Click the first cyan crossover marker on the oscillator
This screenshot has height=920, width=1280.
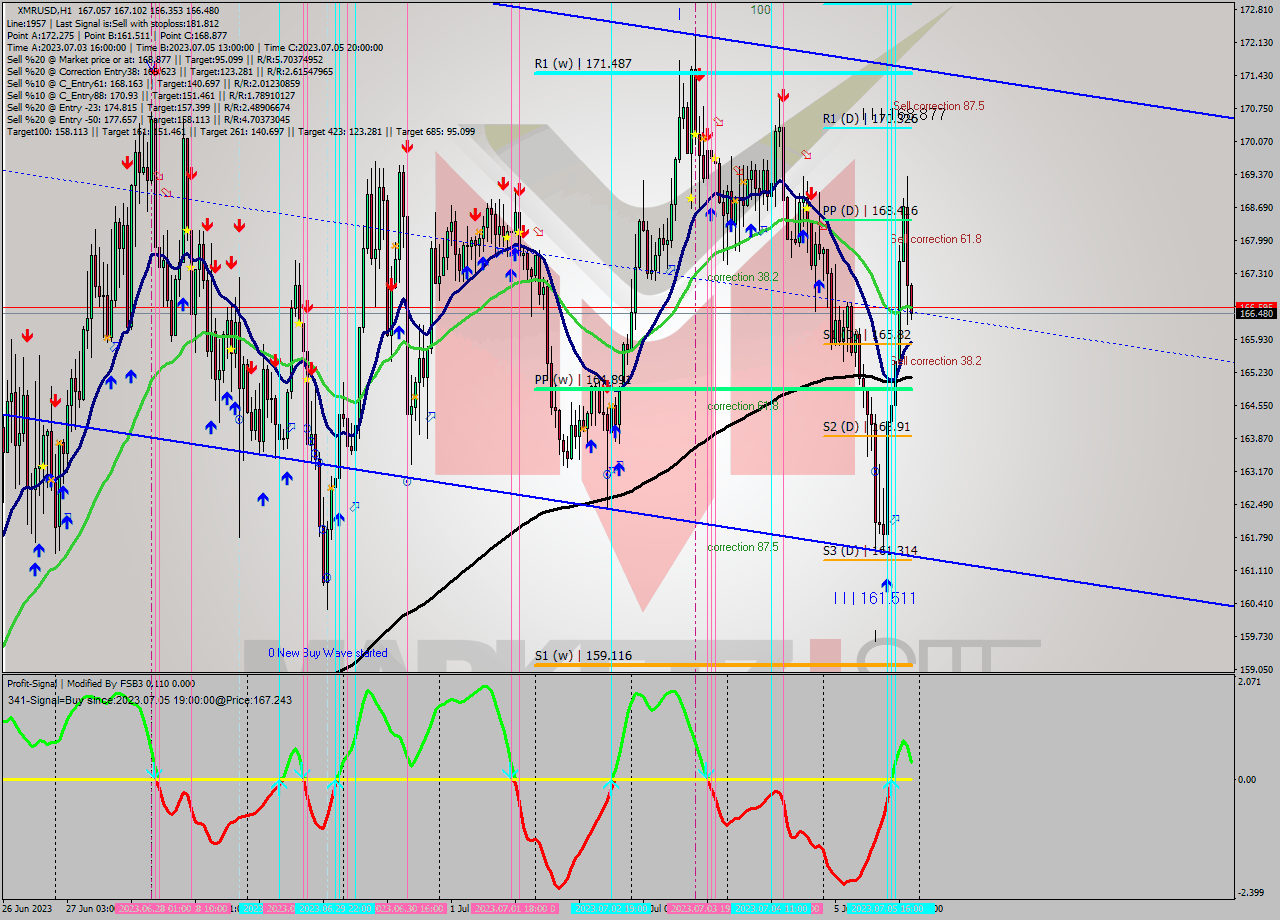[153, 774]
